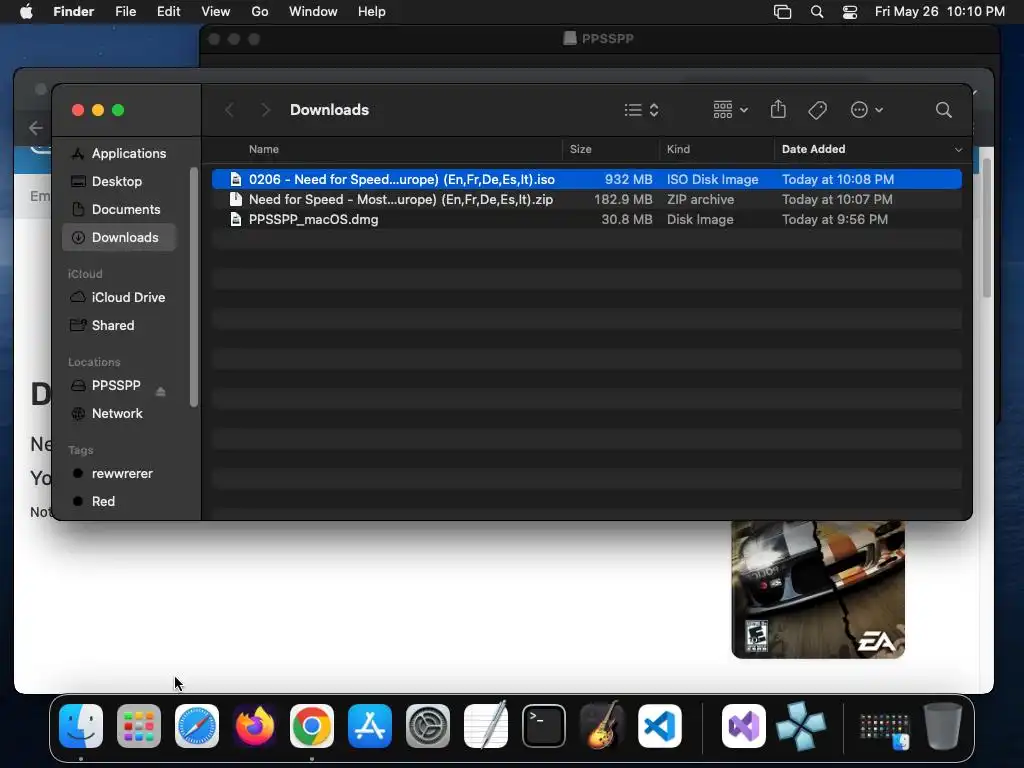Sort by the Name column header
1024x768 pixels.
tap(264, 150)
